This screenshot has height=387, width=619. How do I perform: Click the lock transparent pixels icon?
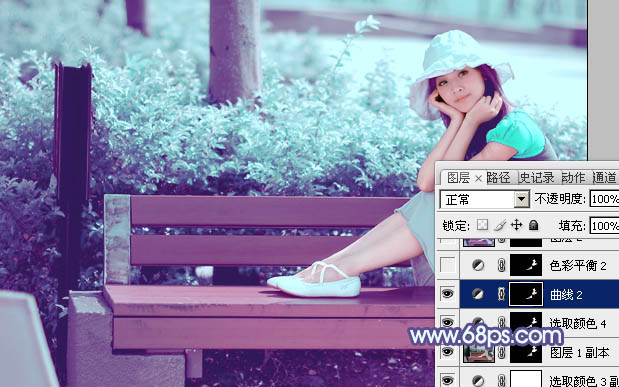coord(482,225)
